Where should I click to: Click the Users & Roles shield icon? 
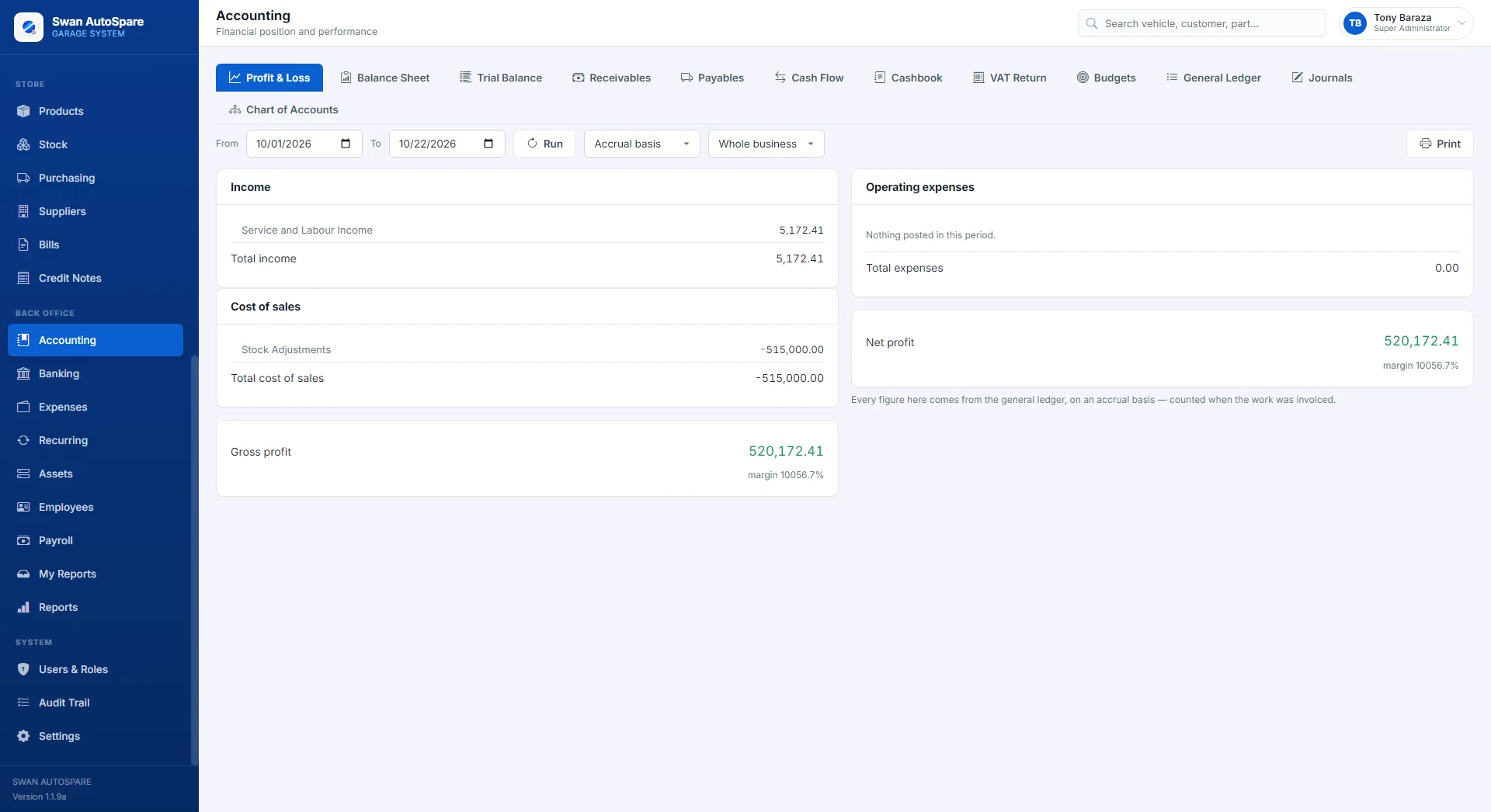tap(23, 669)
